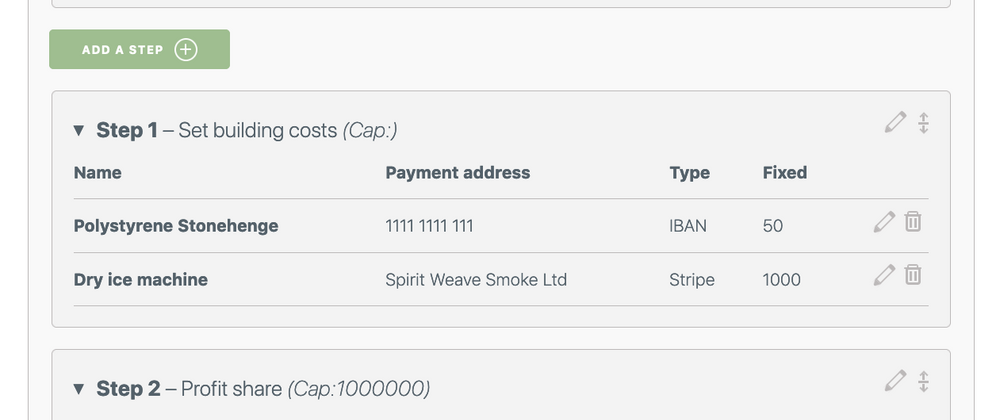Delete the Dry ice machine row
1000x420 pixels.
(x=913, y=274)
